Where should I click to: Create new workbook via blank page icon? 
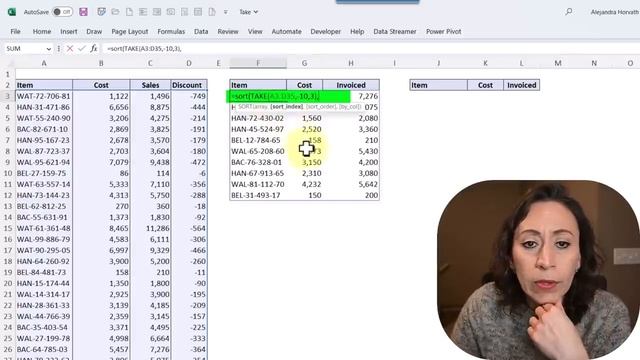click(129, 12)
